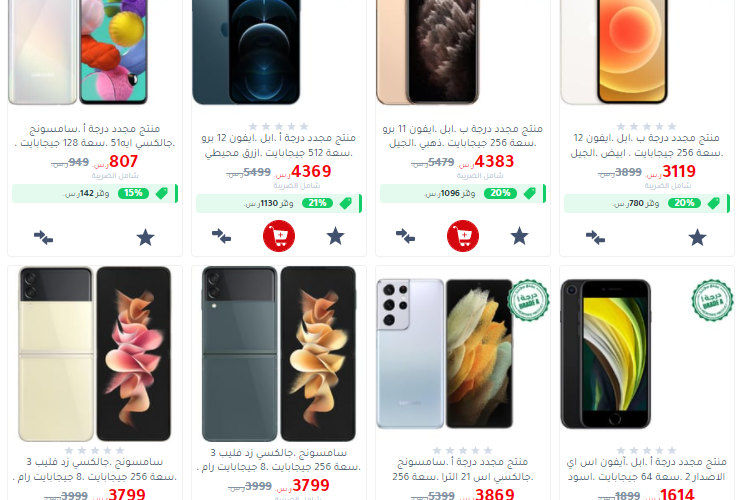
Task: Click the 21% discount badge on iPhone 12 Pro
Action: coord(317,203)
